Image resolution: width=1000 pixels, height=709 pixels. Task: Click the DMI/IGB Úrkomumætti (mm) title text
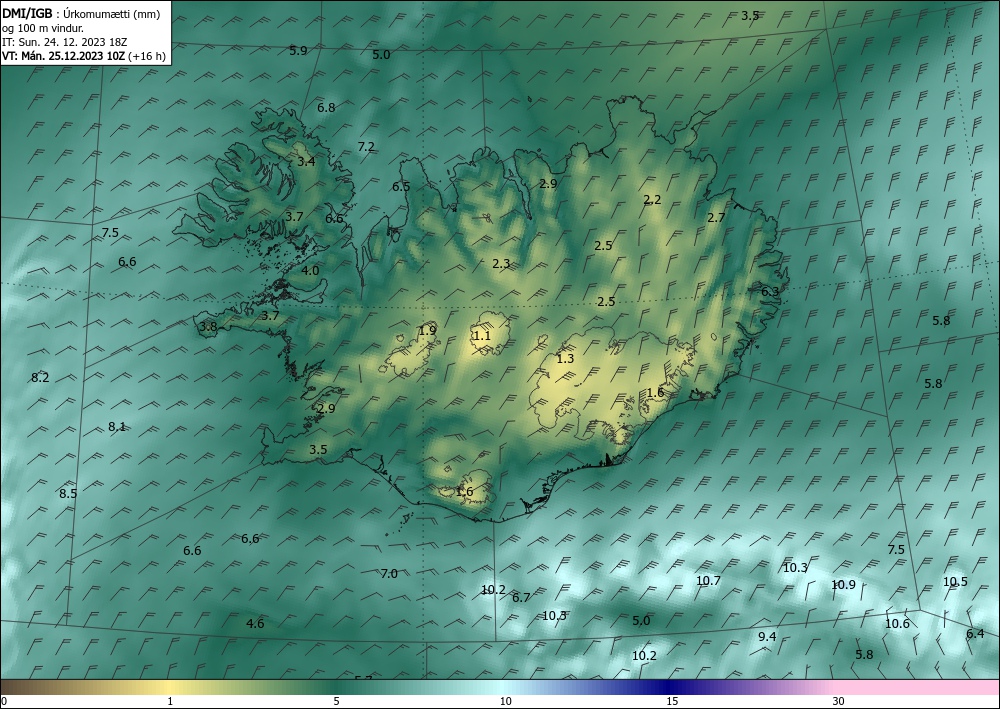[81, 13]
